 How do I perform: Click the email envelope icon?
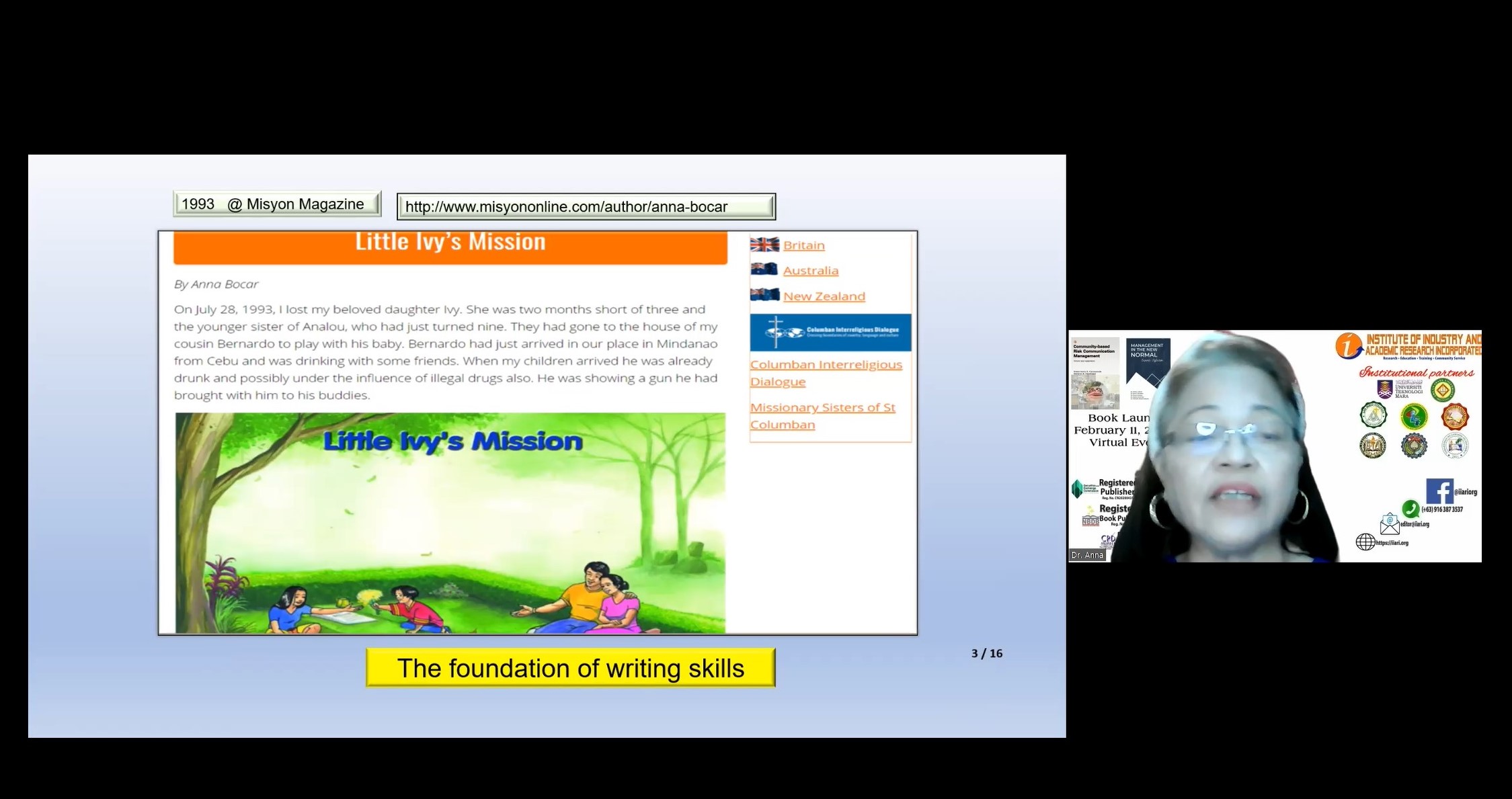pyautogui.click(x=1389, y=523)
